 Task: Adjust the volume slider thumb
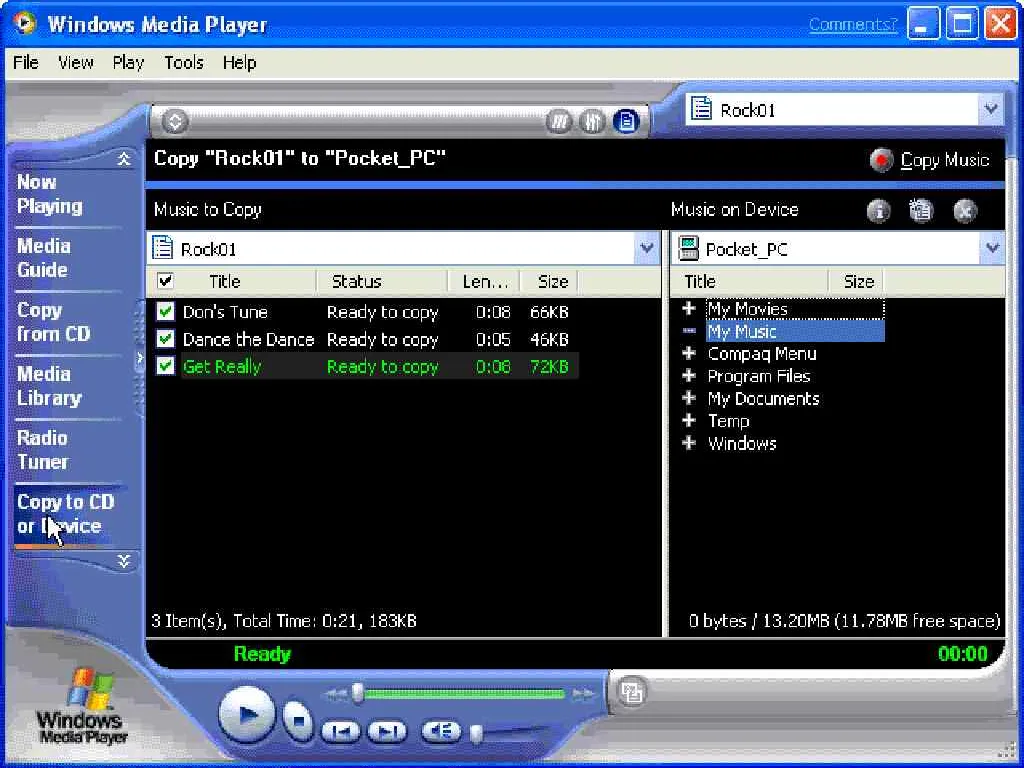477,734
